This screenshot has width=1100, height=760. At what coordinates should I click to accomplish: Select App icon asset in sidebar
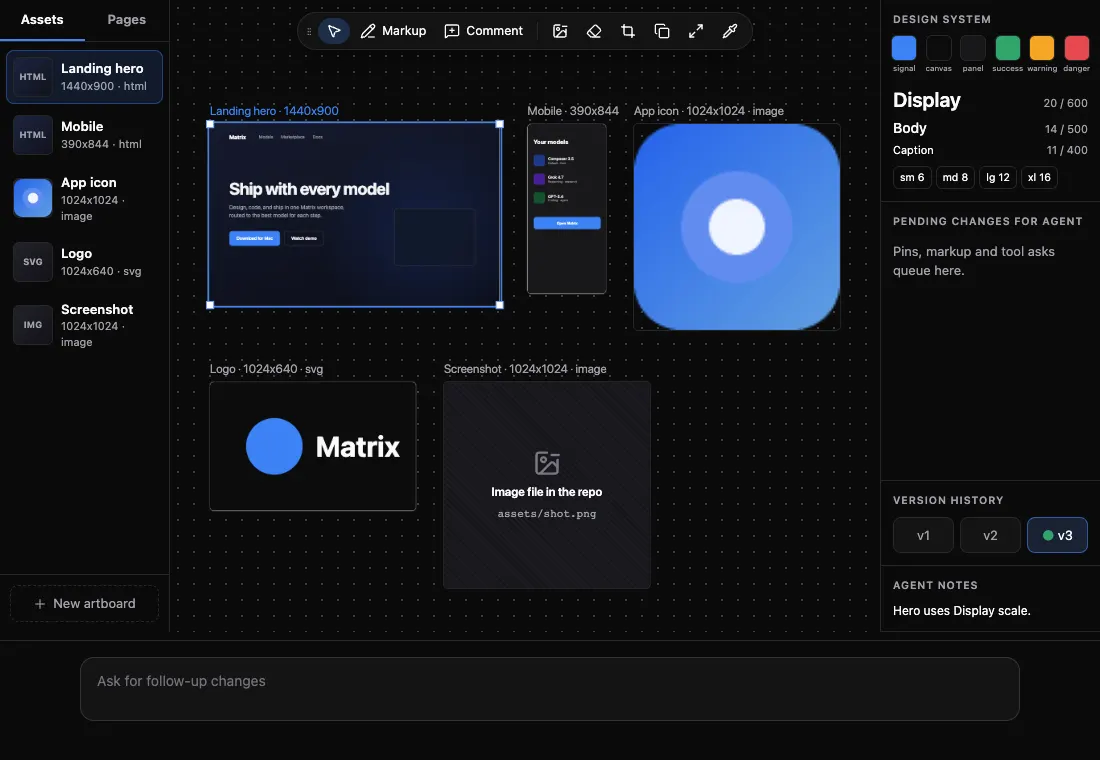click(x=85, y=199)
